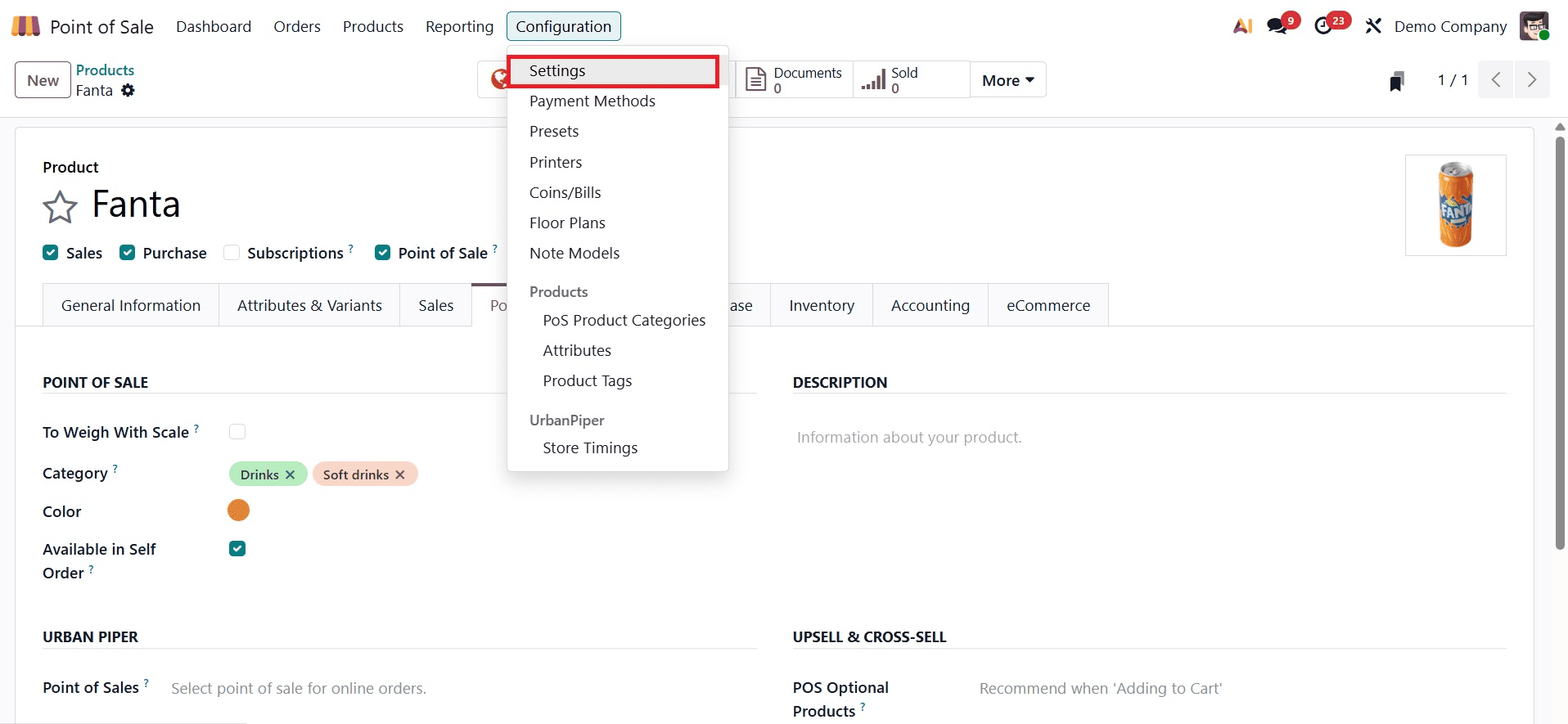Switch to the Inventory tab

coord(822,305)
